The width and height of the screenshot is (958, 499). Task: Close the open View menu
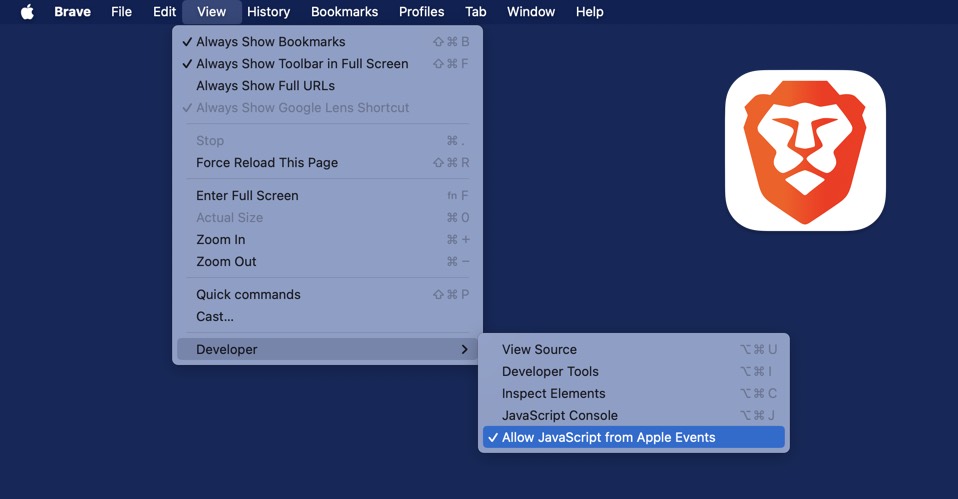(211, 12)
